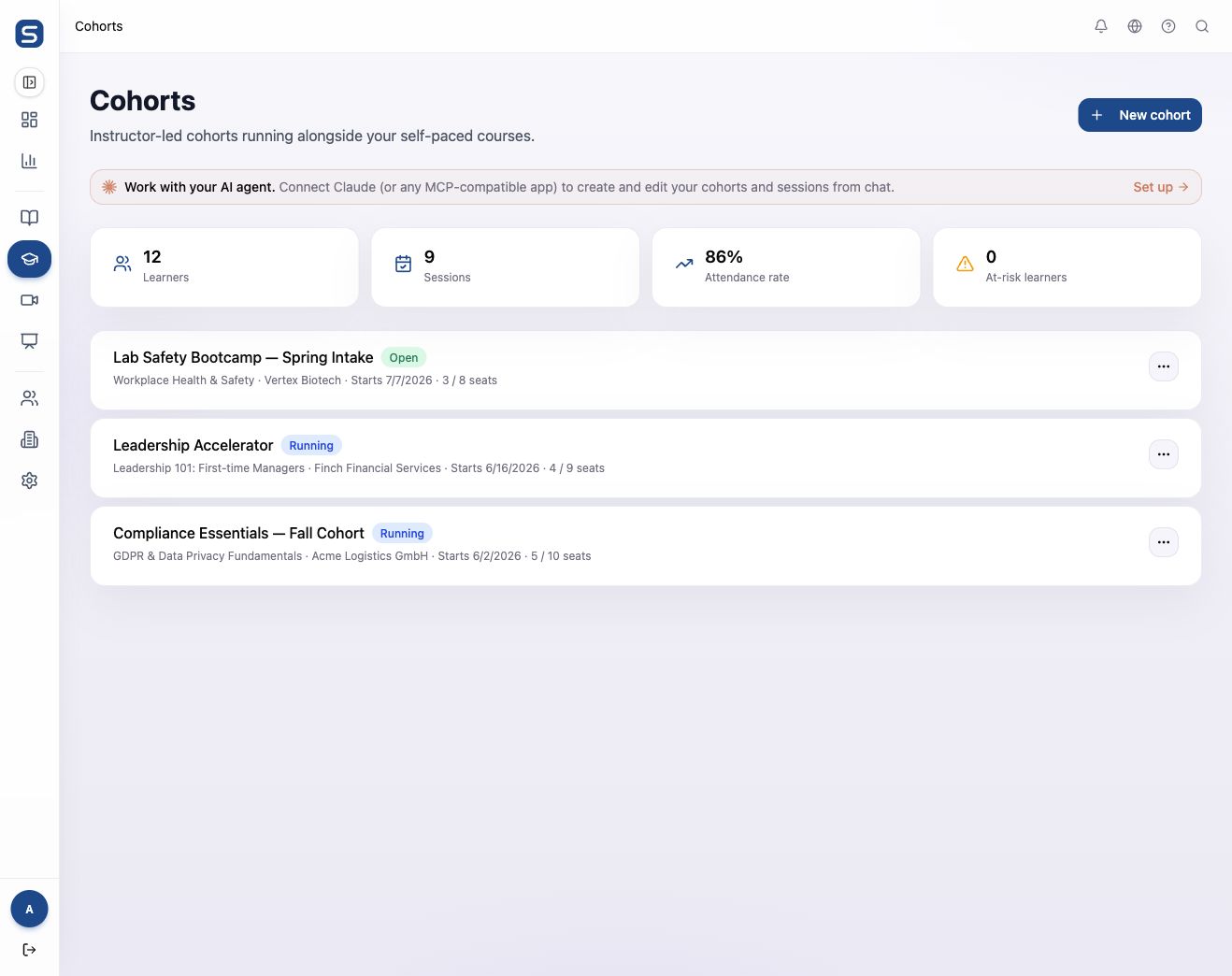Click the "Instructor-led cohorts" subtitle text
The height and width of the screenshot is (976, 1232).
point(312,136)
